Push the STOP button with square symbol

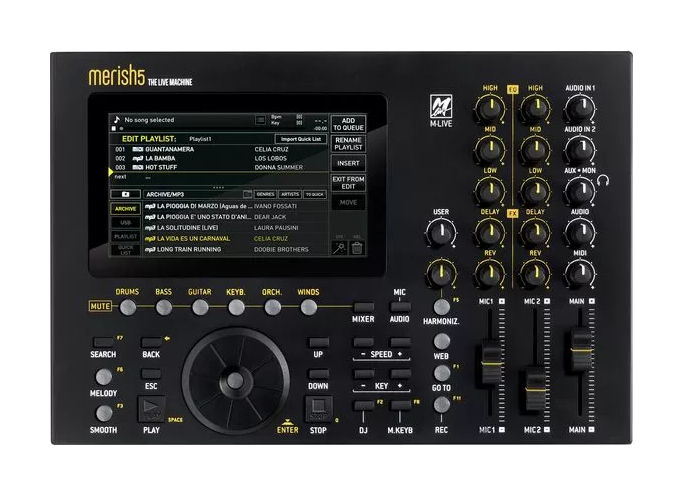[318, 409]
